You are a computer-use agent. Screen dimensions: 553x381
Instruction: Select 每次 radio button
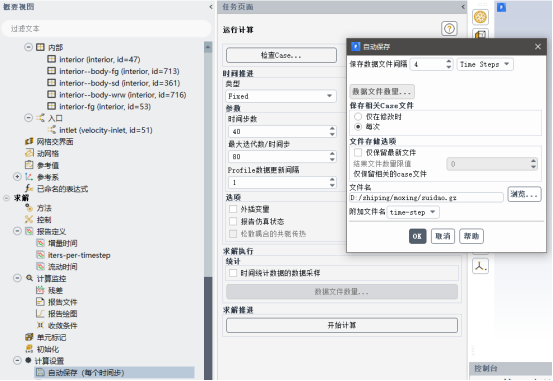point(358,126)
